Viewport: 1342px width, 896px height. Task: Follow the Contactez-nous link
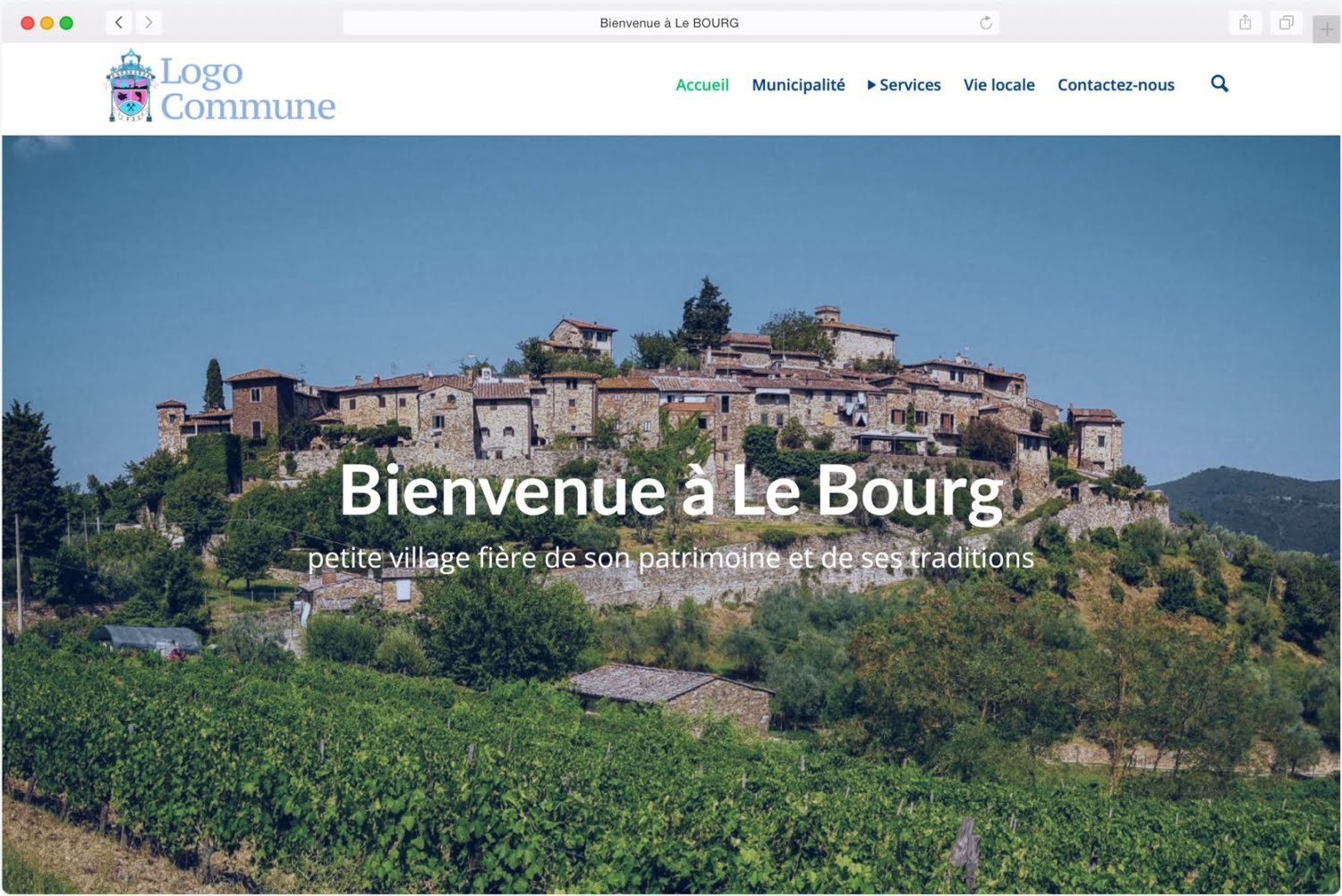[1116, 85]
